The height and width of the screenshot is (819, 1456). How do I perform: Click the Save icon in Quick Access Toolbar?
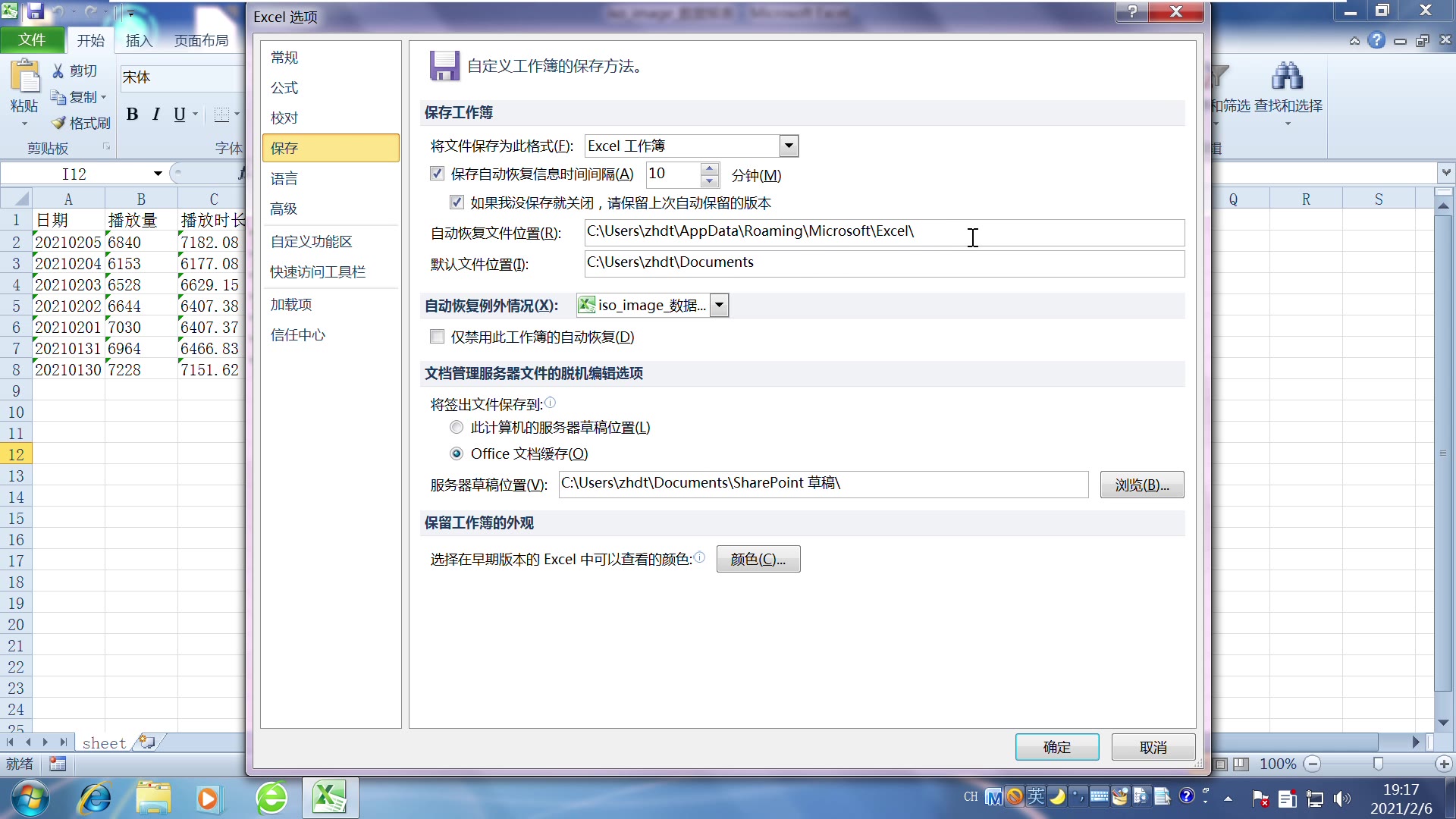[35, 11]
